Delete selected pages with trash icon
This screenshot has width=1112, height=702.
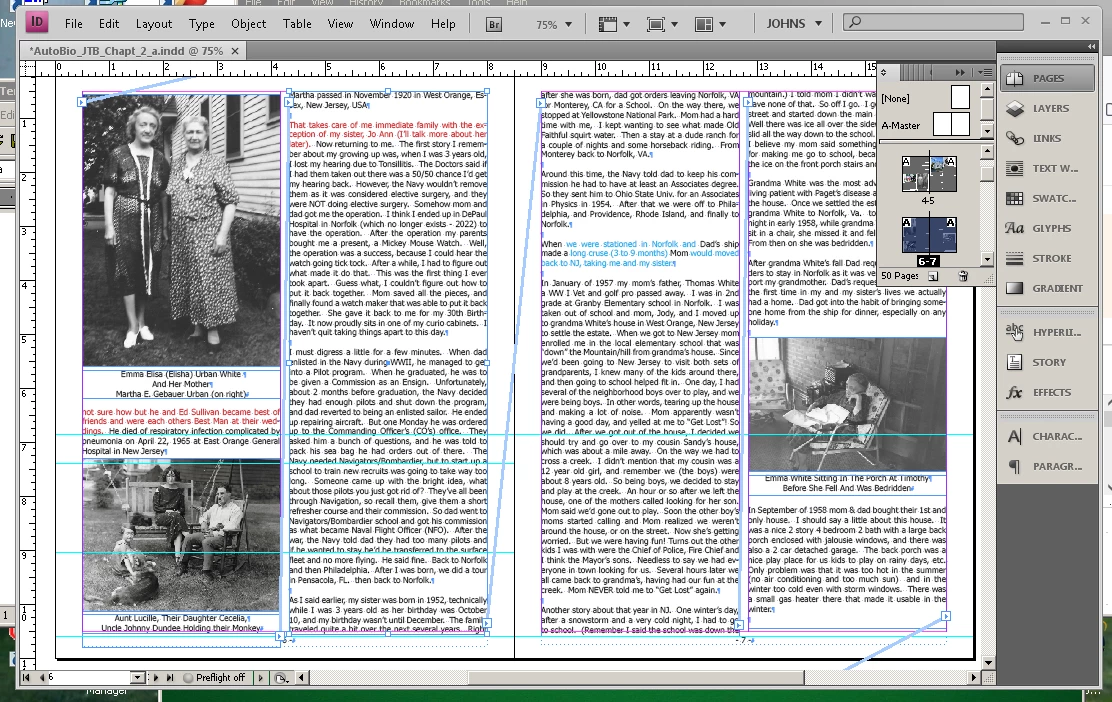(x=963, y=276)
